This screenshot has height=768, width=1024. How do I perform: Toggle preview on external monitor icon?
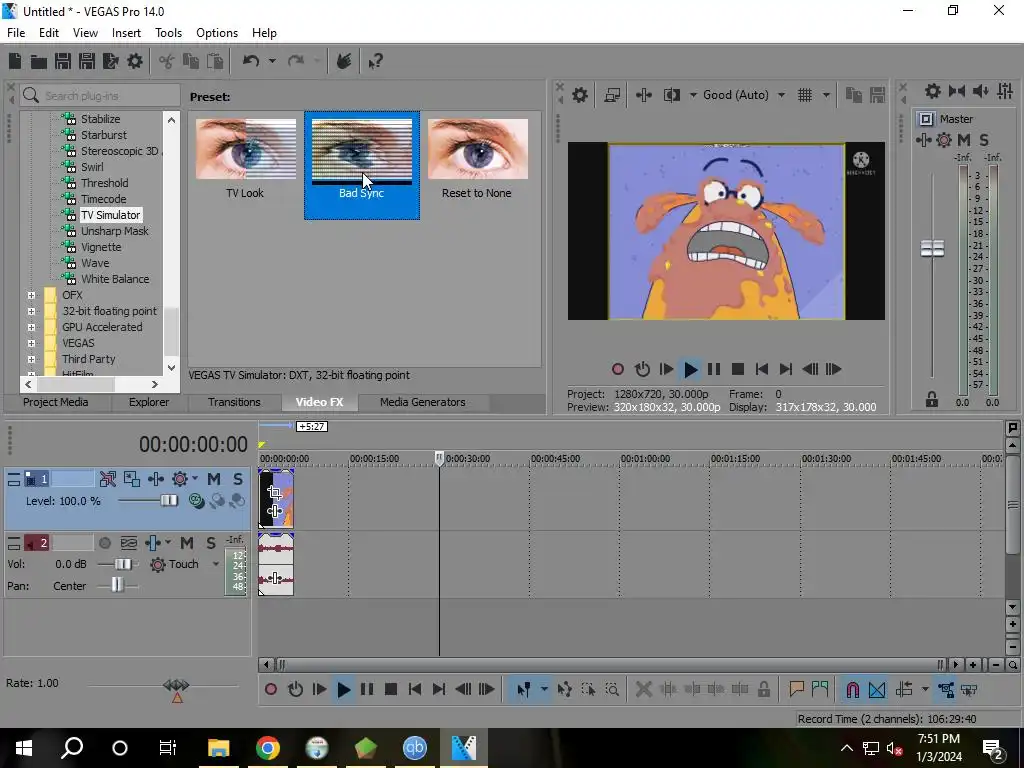[612, 95]
